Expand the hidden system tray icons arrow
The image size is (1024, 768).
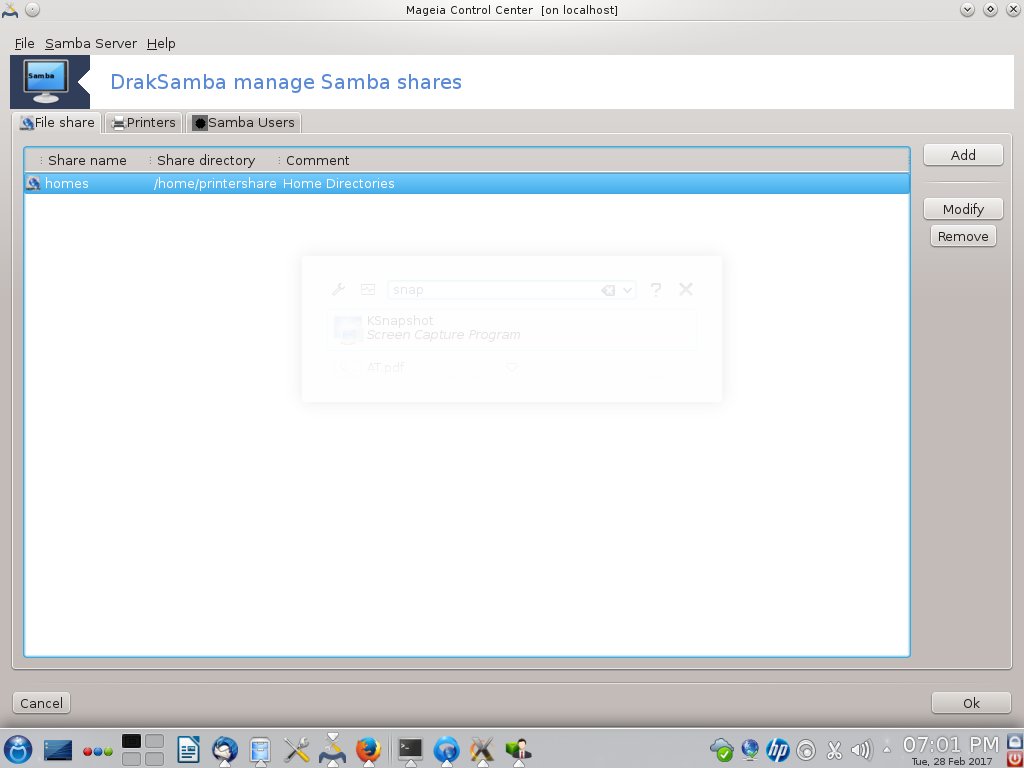pyautogui.click(x=887, y=749)
